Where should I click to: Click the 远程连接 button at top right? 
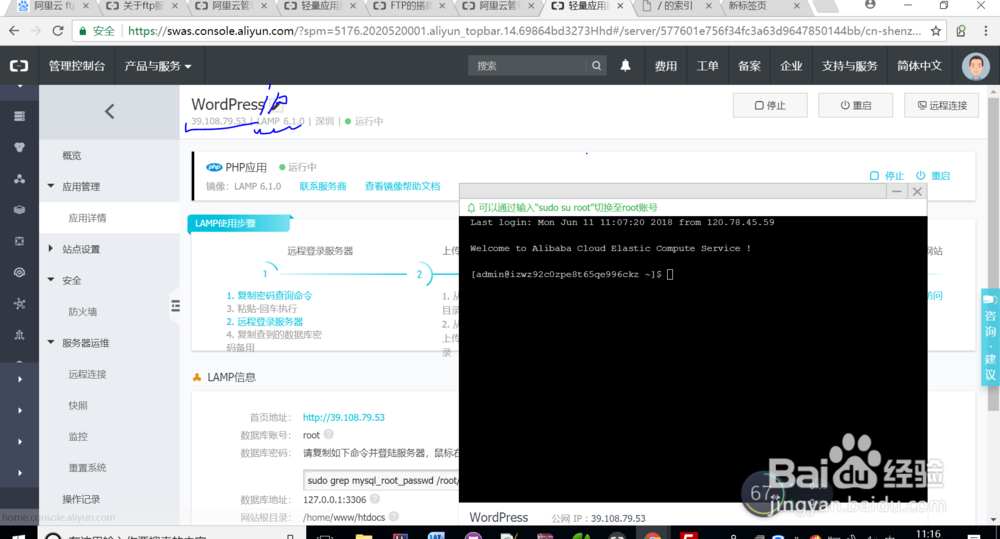tap(941, 105)
